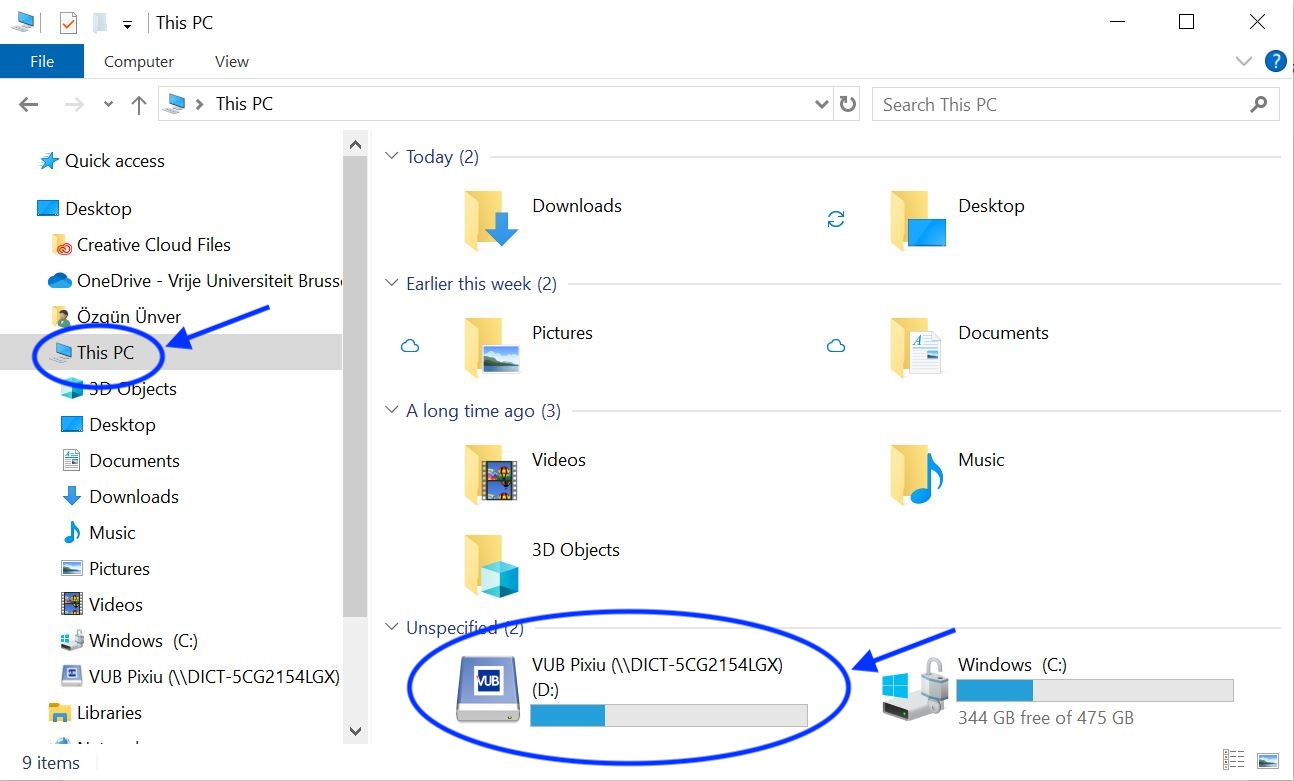
Task: Select Documents in navigation pane
Action: 134,461
